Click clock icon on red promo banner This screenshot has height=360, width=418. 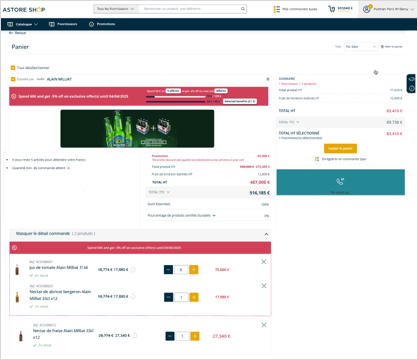coord(14,96)
